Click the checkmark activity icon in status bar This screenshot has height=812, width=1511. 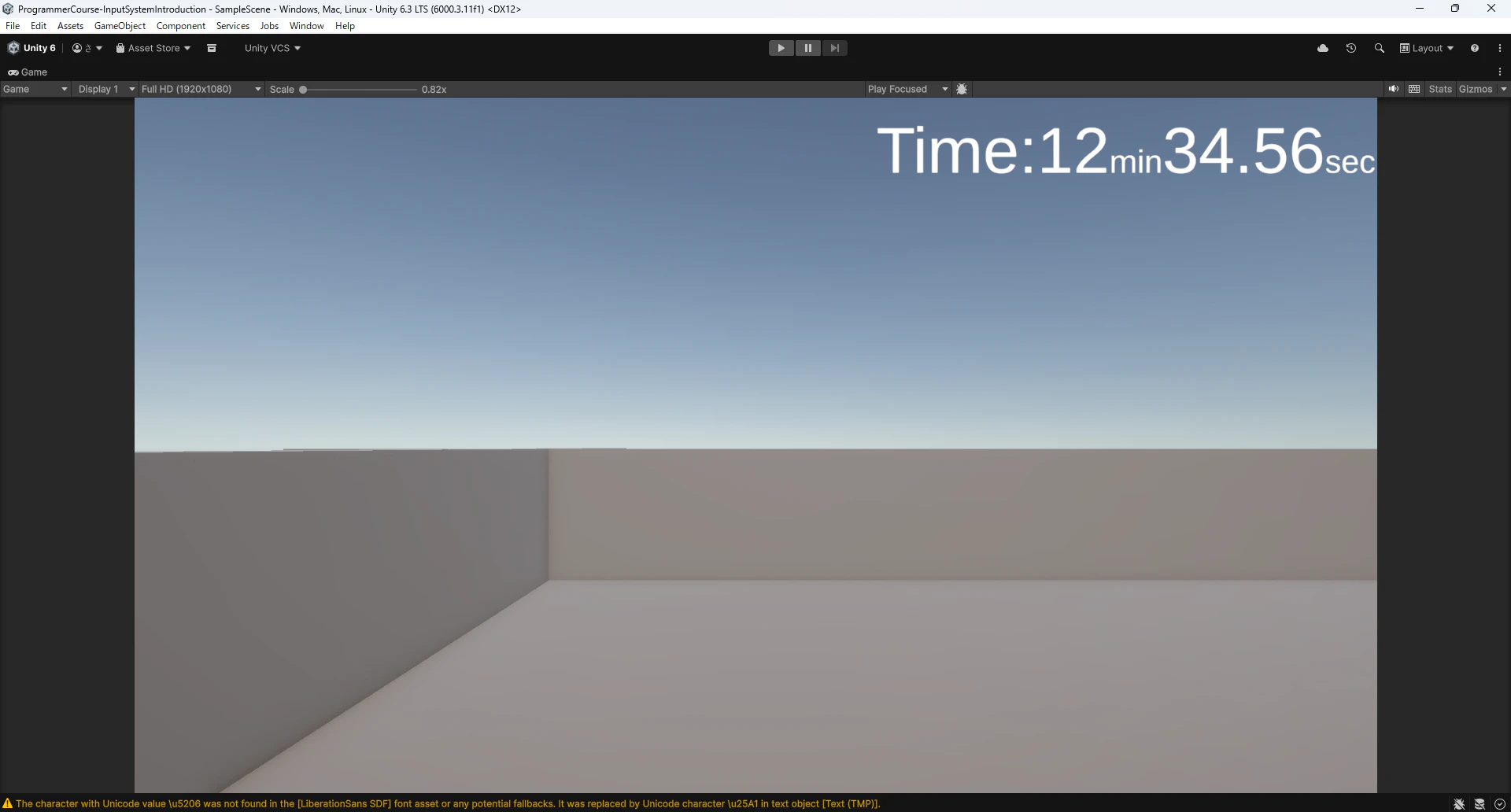[1500, 803]
